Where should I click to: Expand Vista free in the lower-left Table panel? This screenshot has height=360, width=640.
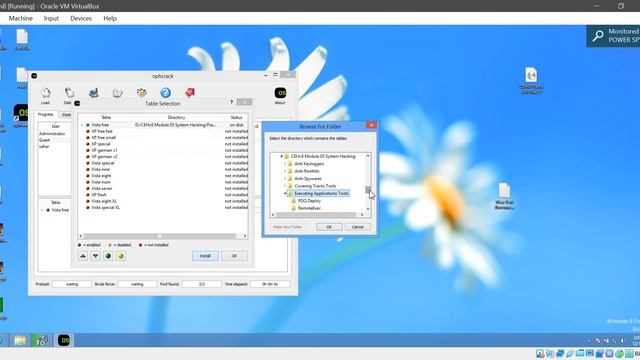(x=42, y=210)
